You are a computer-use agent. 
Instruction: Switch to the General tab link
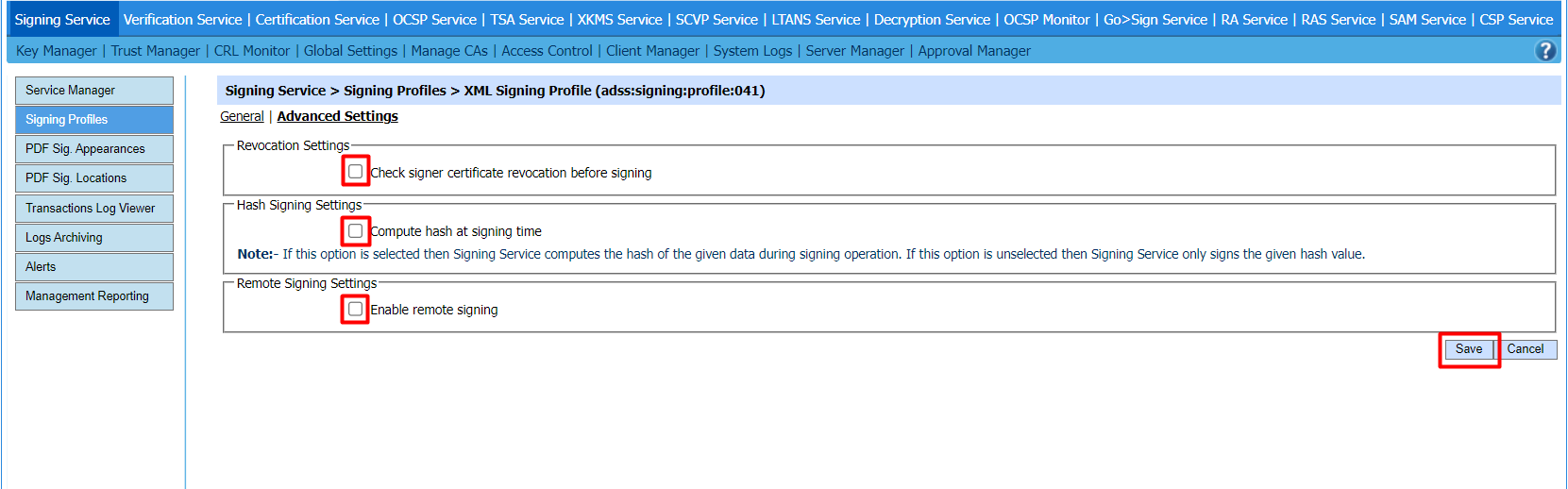pos(242,116)
